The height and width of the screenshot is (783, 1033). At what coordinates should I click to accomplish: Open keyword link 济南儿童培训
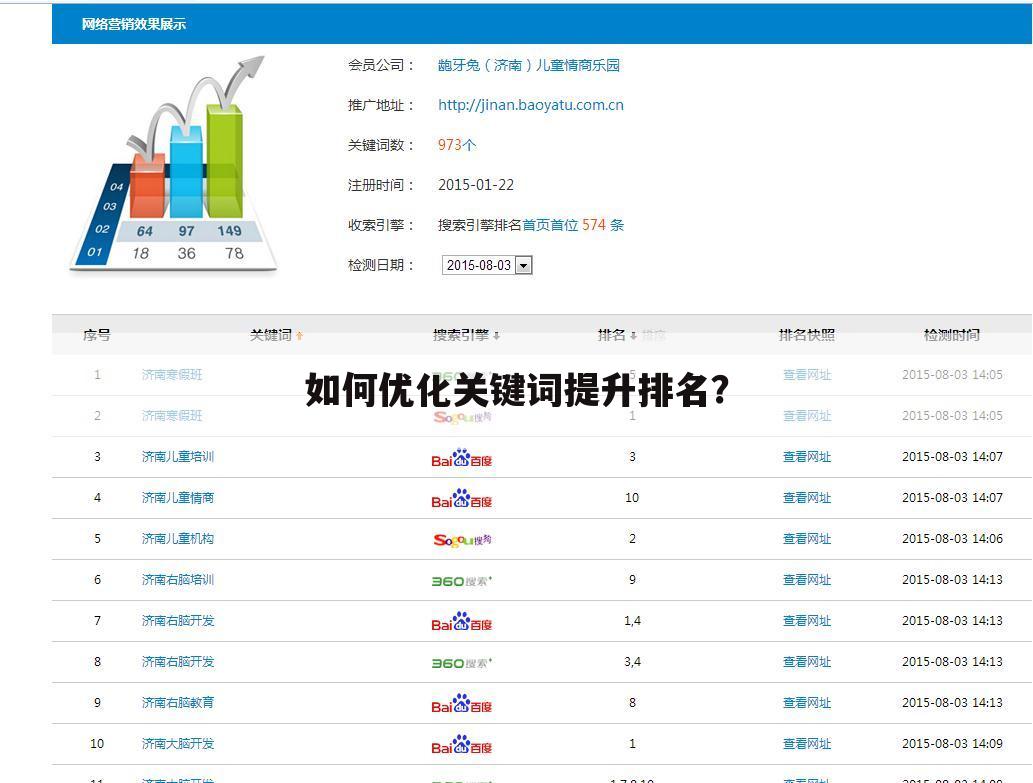pos(178,457)
